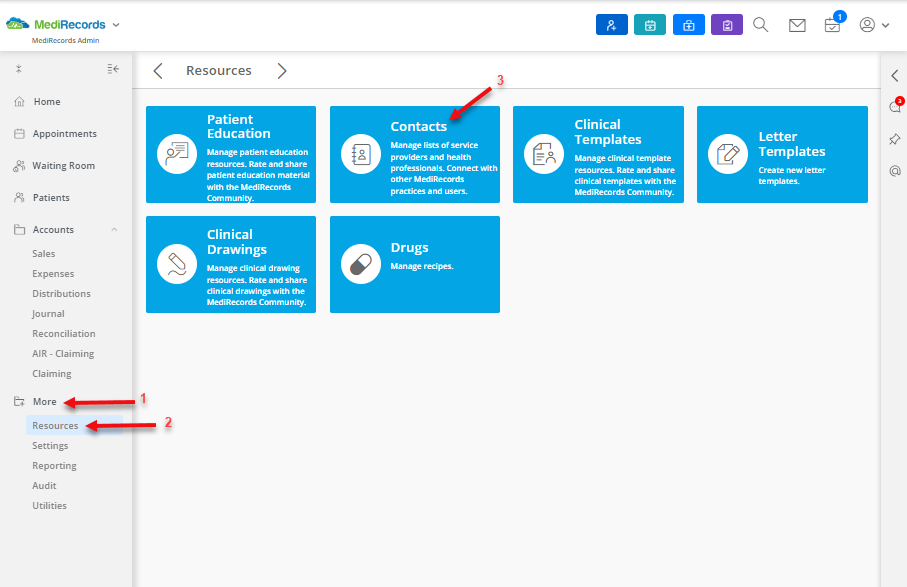Open chat messages icon in right panel
The height and width of the screenshot is (587, 907).
895,106
